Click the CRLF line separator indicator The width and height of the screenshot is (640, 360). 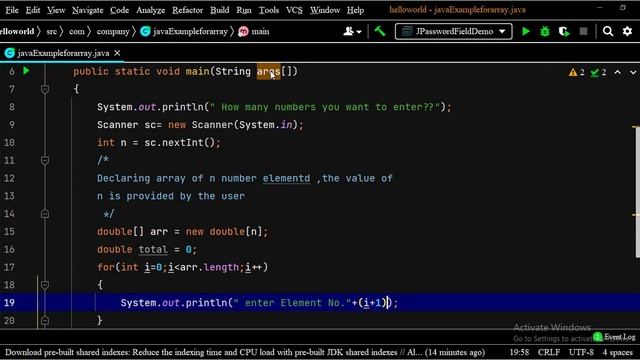tap(549, 352)
